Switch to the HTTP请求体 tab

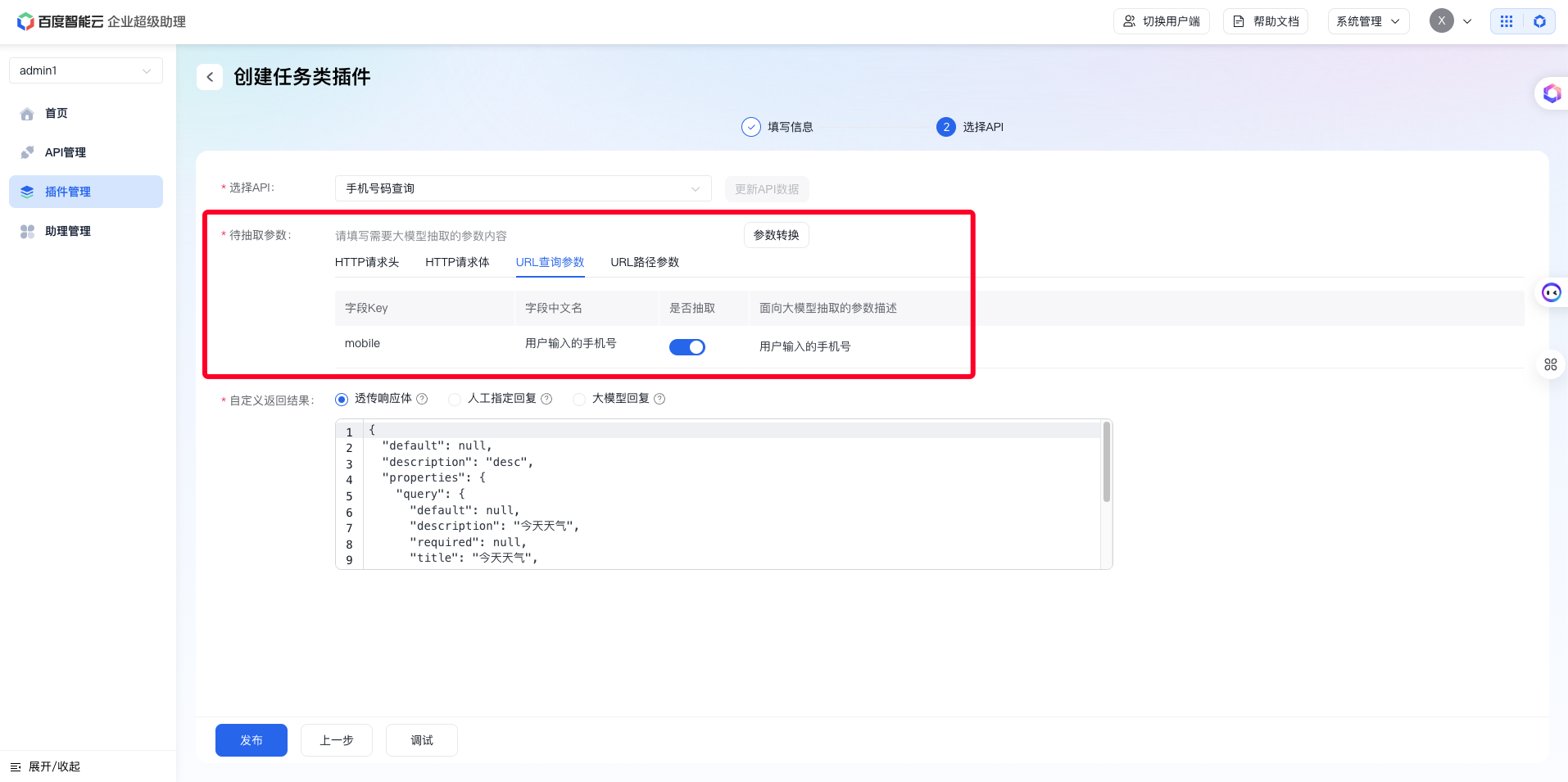tap(457, 262)
